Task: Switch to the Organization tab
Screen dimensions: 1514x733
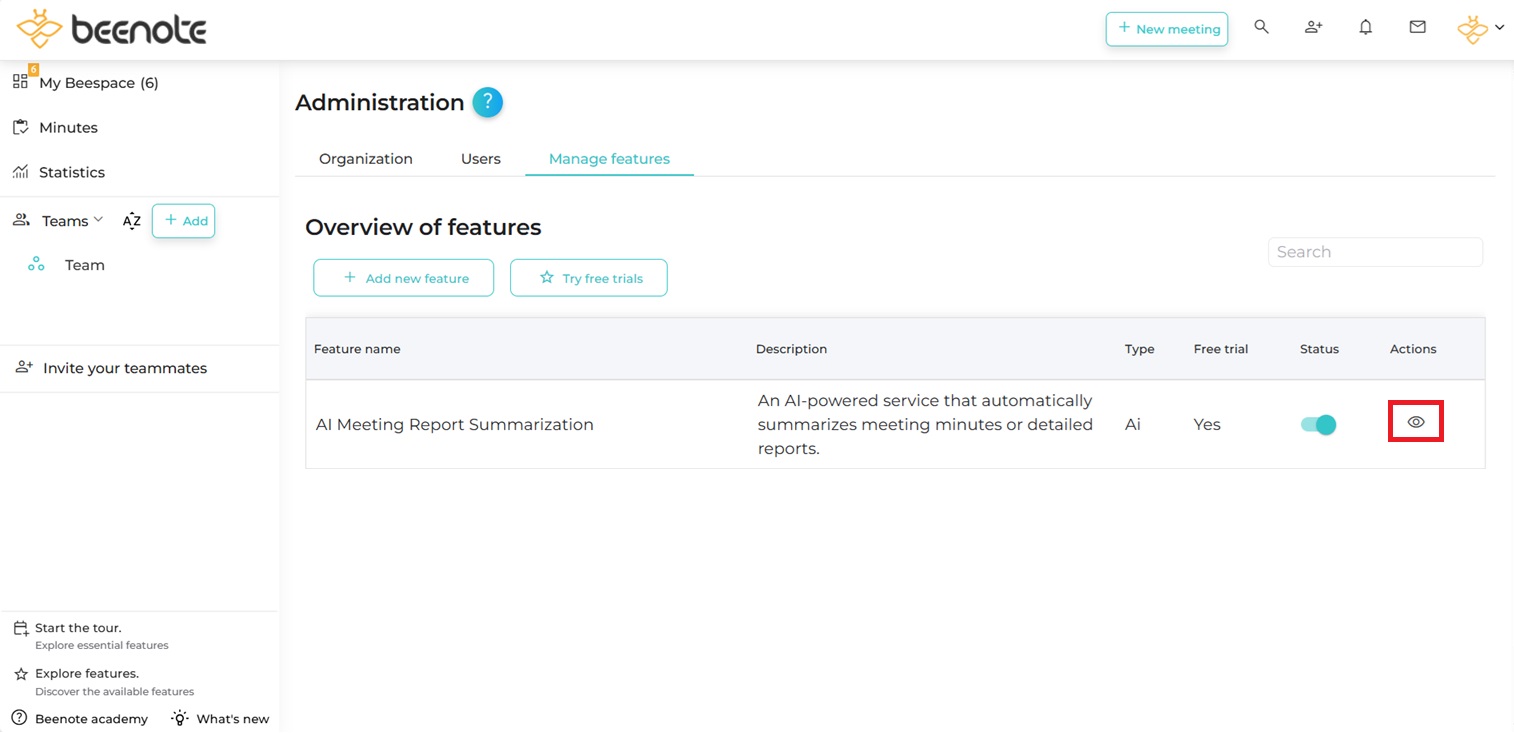Action: (x=365, y=159)
